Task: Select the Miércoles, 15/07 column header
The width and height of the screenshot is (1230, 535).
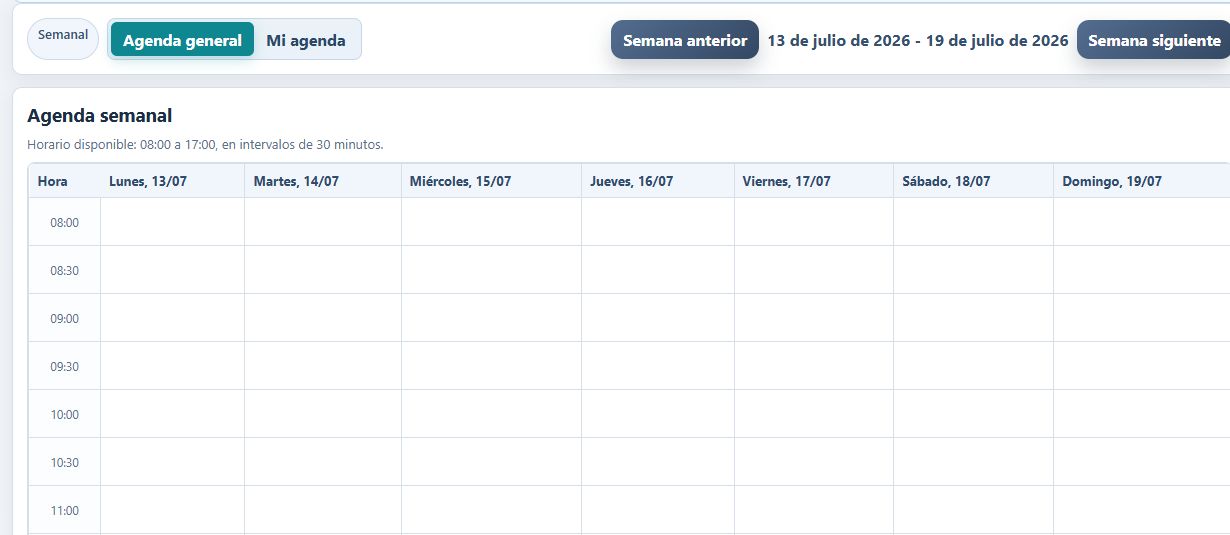Action: (x=492, y=181)
